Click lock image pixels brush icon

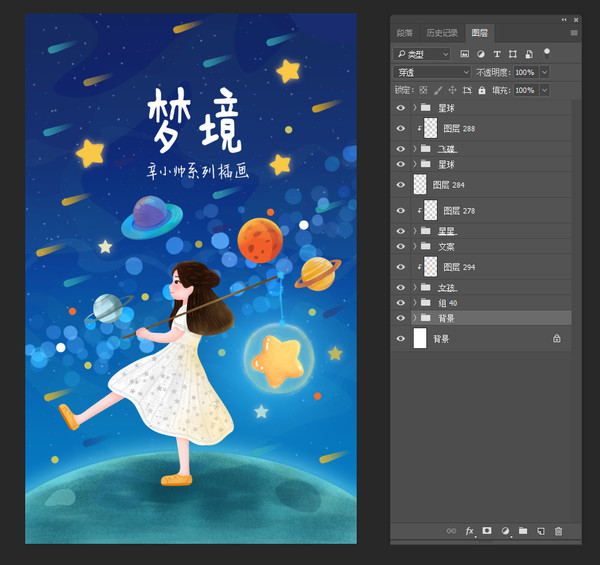click(438, 90)
